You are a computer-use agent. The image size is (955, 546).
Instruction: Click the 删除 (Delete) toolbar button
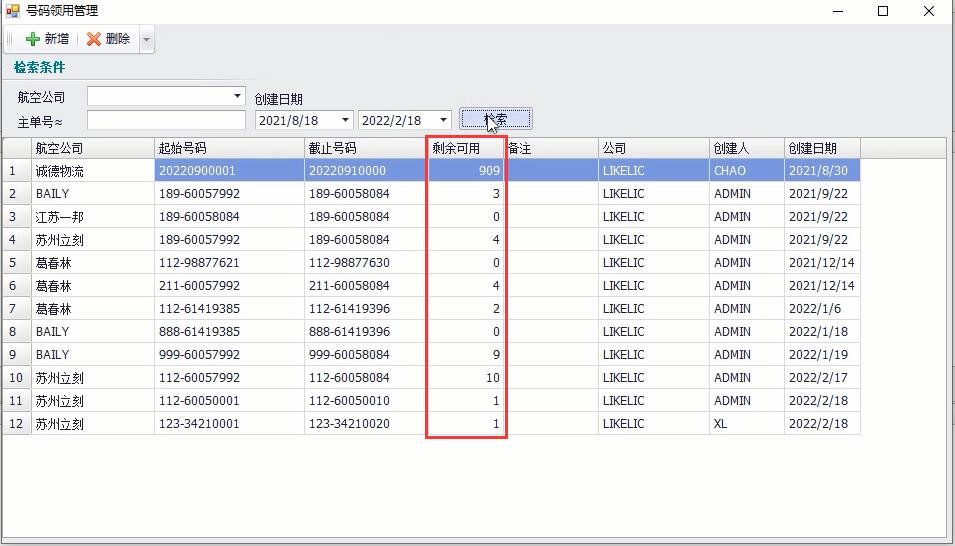pyautogui.click(x=108, y=39)
